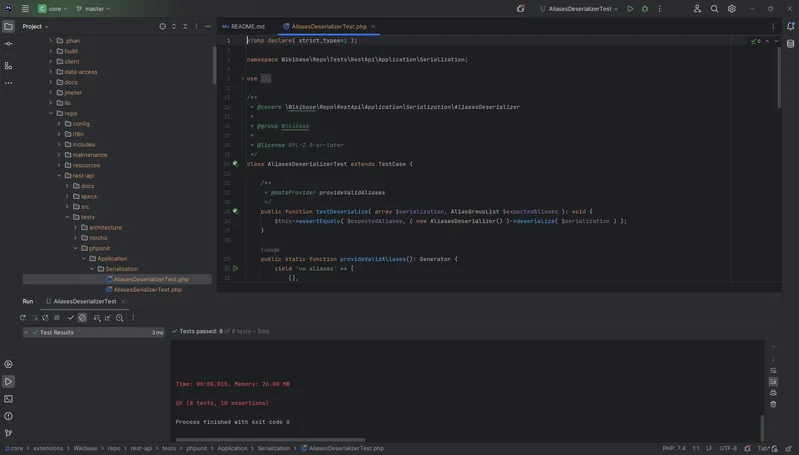Expand all in Project panel
This screenshot has width=799, height=455.
tap(174, 26)
